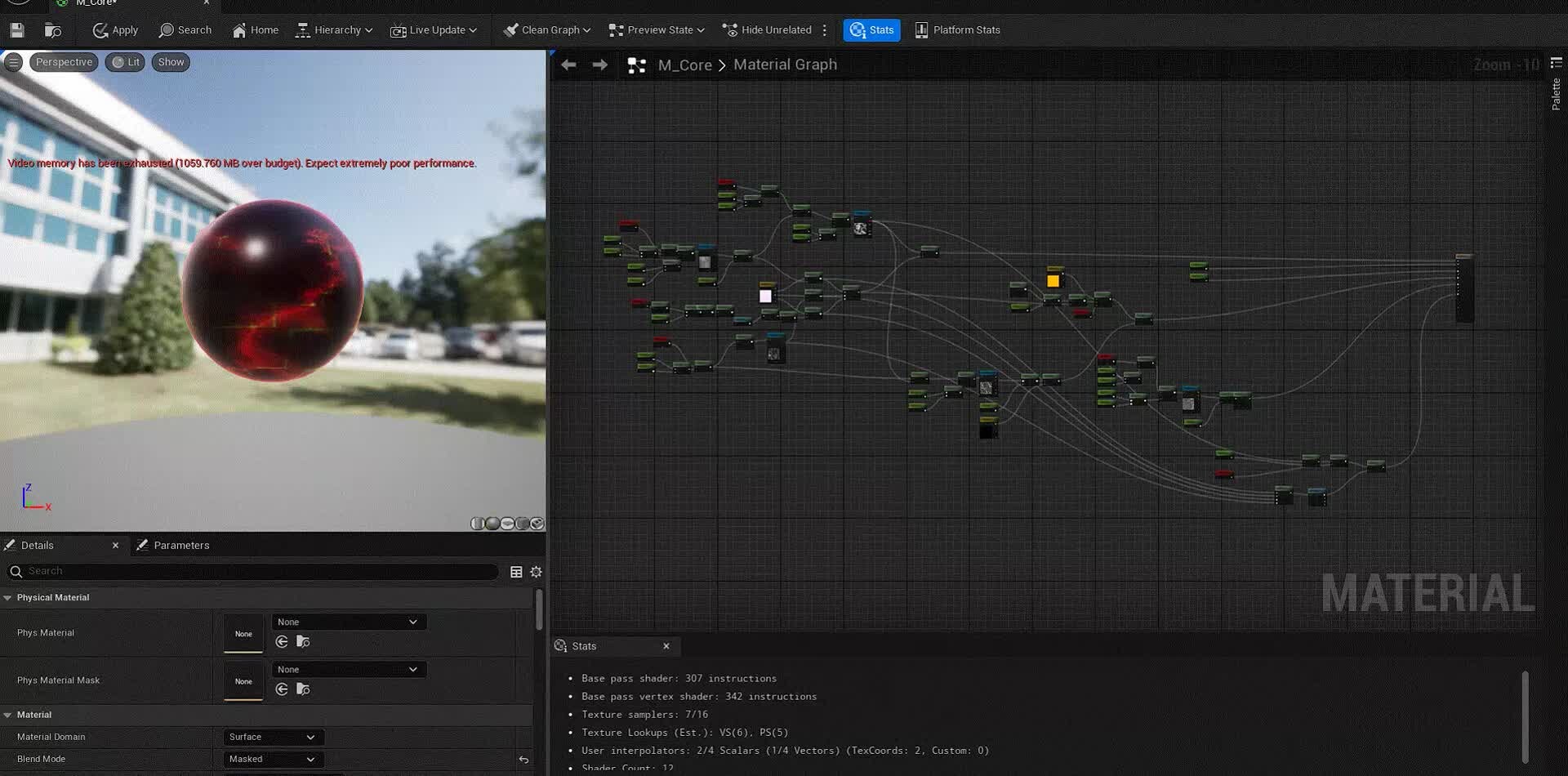The width and height of the screenshot is (1568, 776).
Task: Toggle Hide Unrelated nodes
Action: coord(767,30)
